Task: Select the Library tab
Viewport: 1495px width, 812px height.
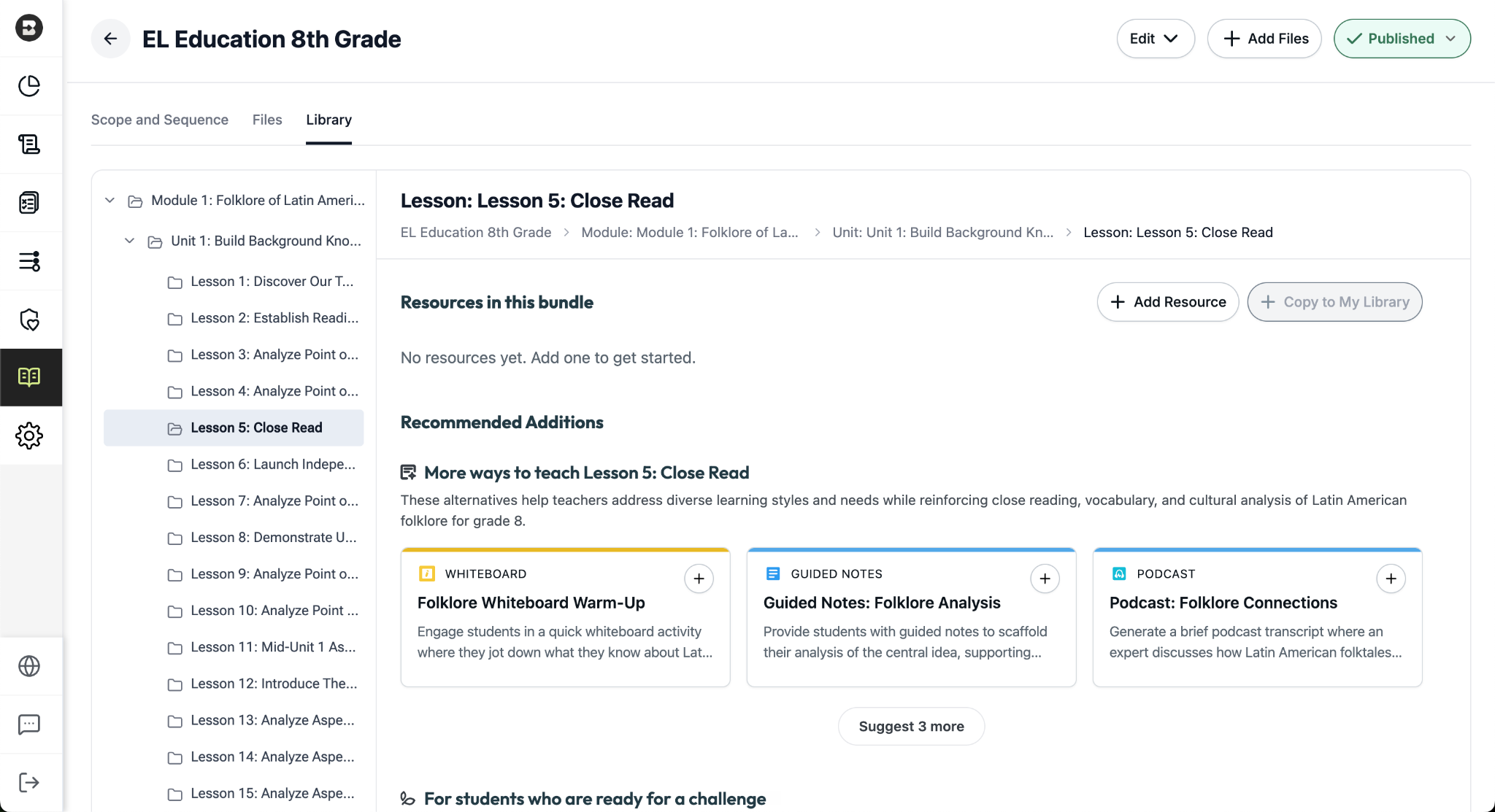Action: tap(328, 120)
